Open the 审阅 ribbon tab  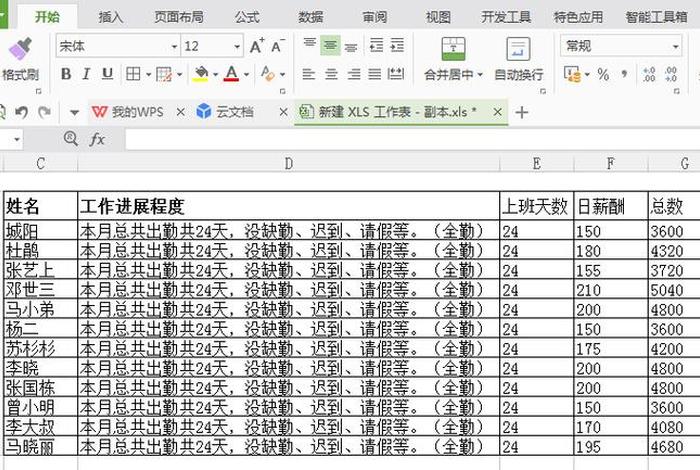tap(375, 17)
